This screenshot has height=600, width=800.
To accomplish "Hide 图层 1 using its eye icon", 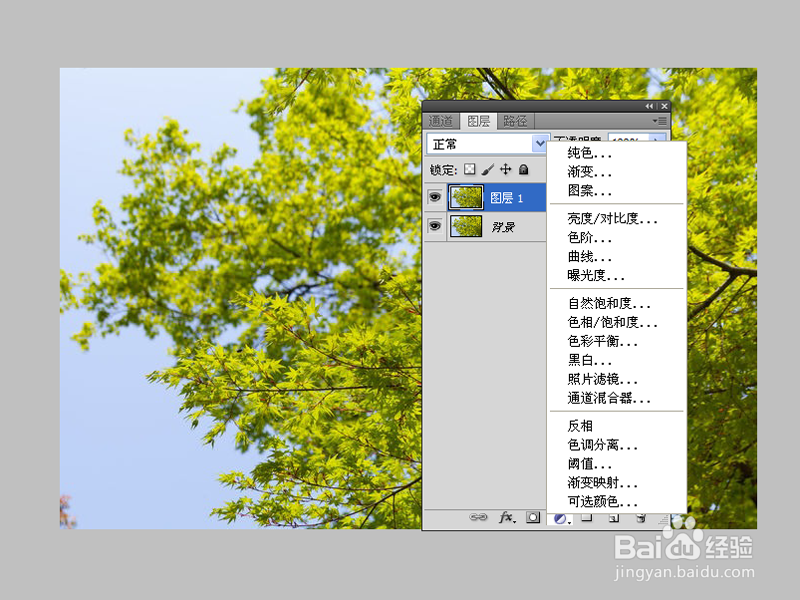I will point(435,197).
